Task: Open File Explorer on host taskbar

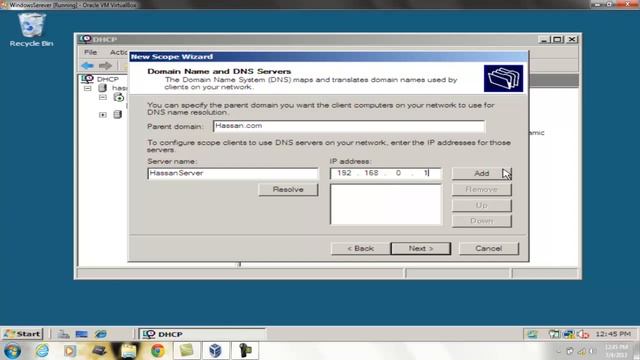Action: coord(128,351)
